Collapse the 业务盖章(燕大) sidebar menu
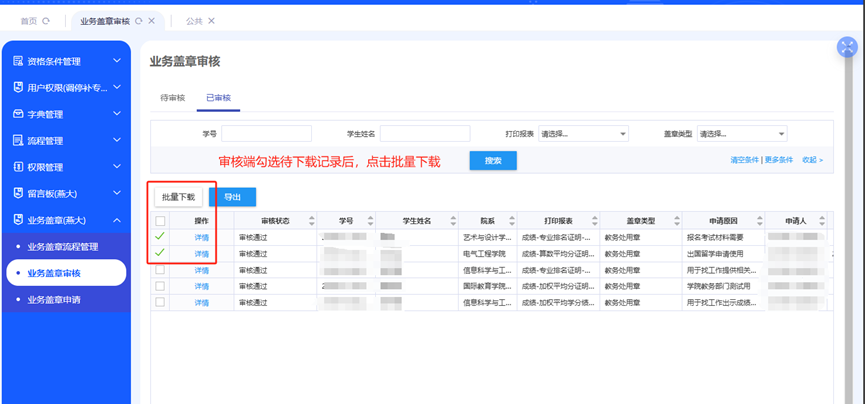Screen dimensions: 865x404 [x=117, y=220]
